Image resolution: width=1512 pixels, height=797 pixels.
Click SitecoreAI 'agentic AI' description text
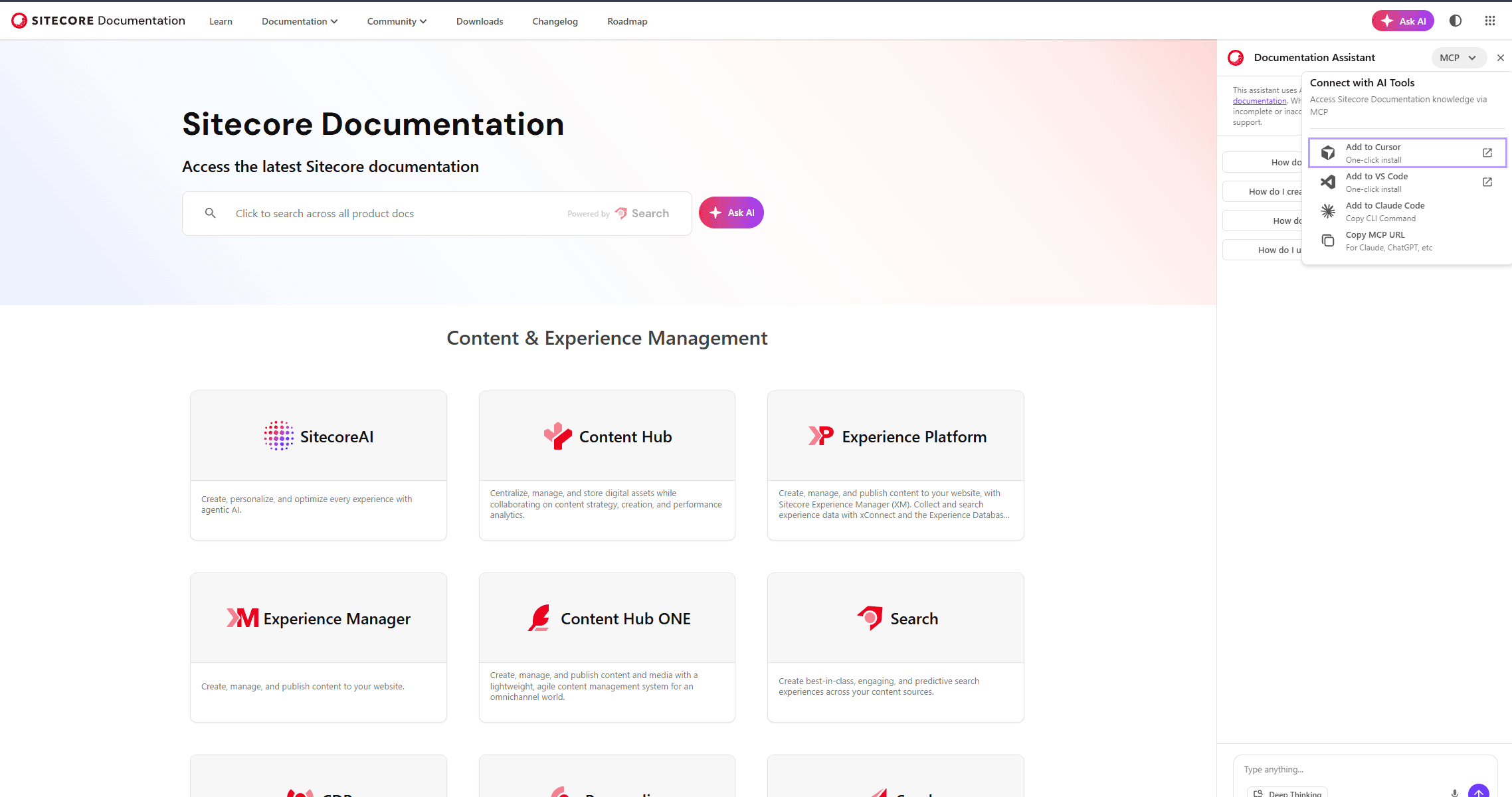click(306, 504)
